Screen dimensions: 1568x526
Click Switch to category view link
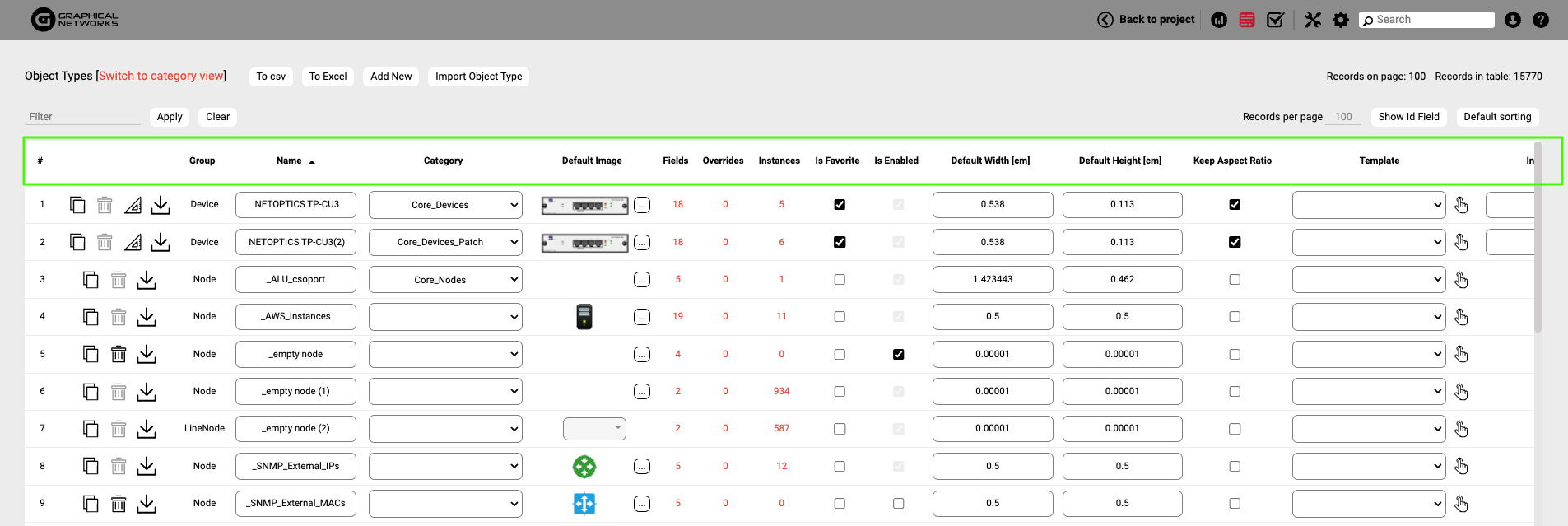[161, 76]
